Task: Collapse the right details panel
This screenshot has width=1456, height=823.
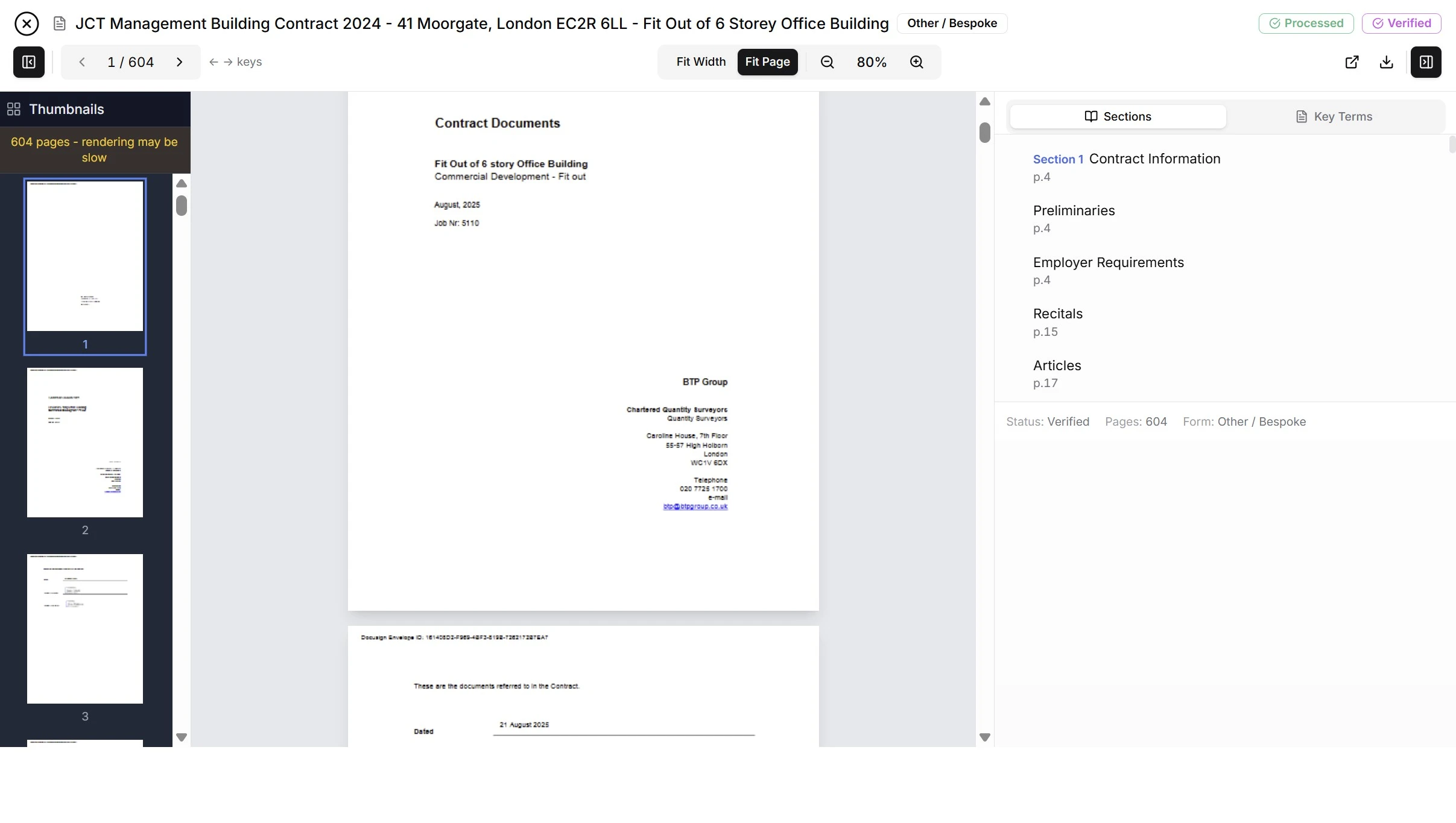Action: click(x=1426, y=62)
